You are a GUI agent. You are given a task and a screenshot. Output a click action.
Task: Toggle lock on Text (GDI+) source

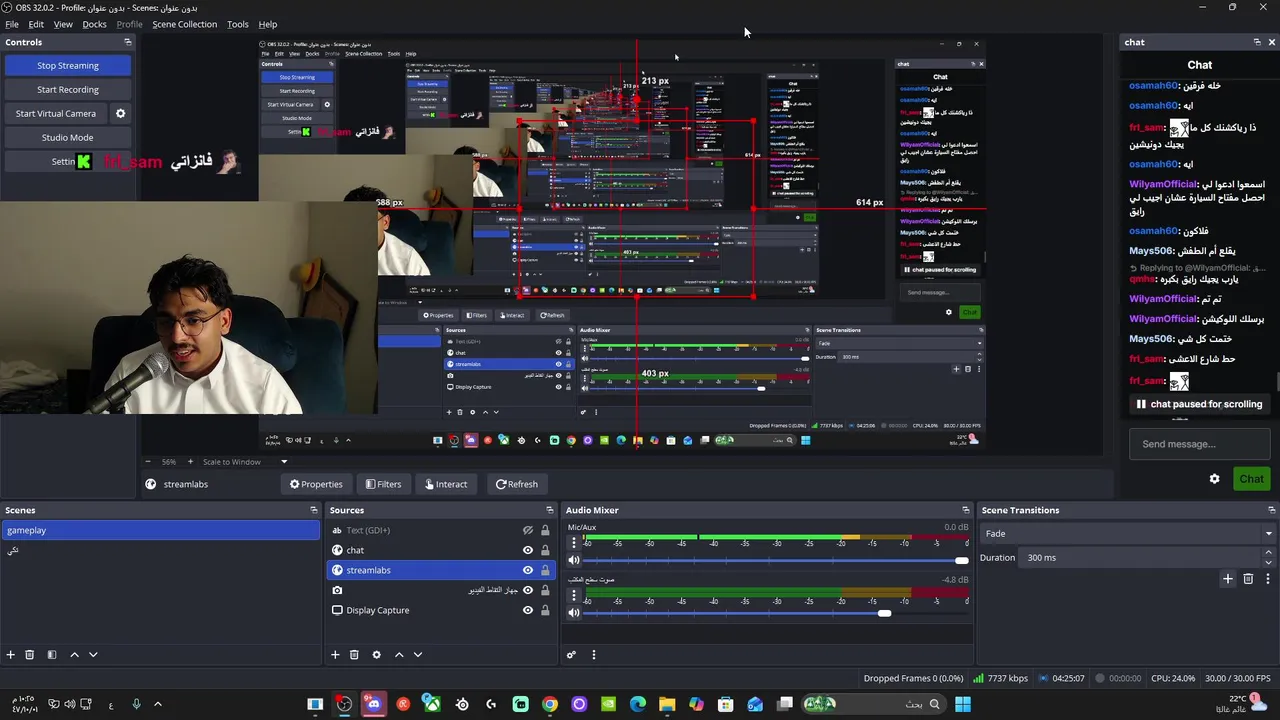[x=545, y=530]
